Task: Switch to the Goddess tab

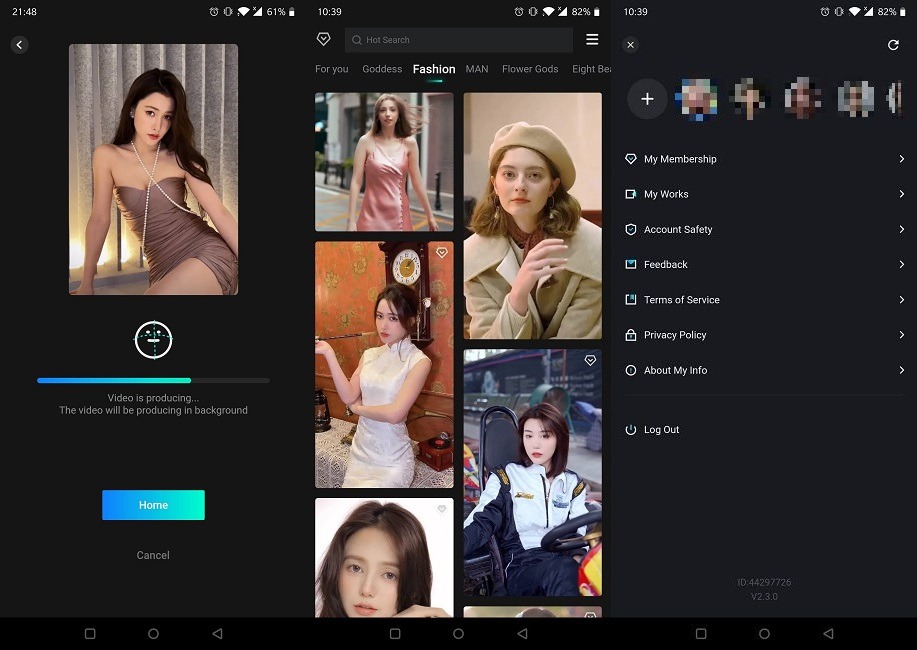Action: 381,69
